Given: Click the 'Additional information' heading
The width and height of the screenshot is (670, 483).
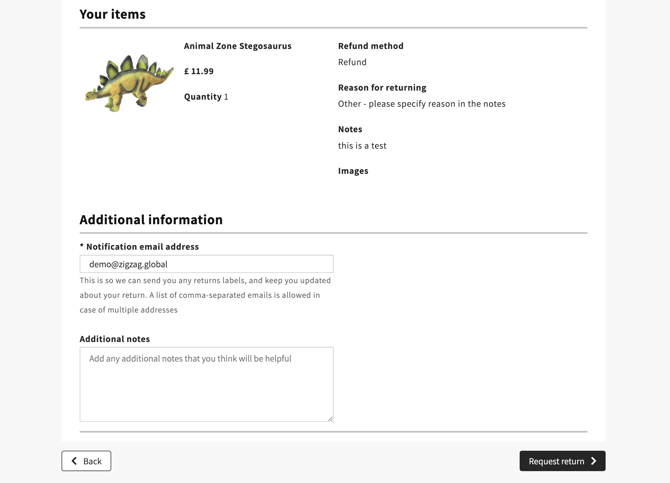Looking at the screenshot, I should 151,220.
